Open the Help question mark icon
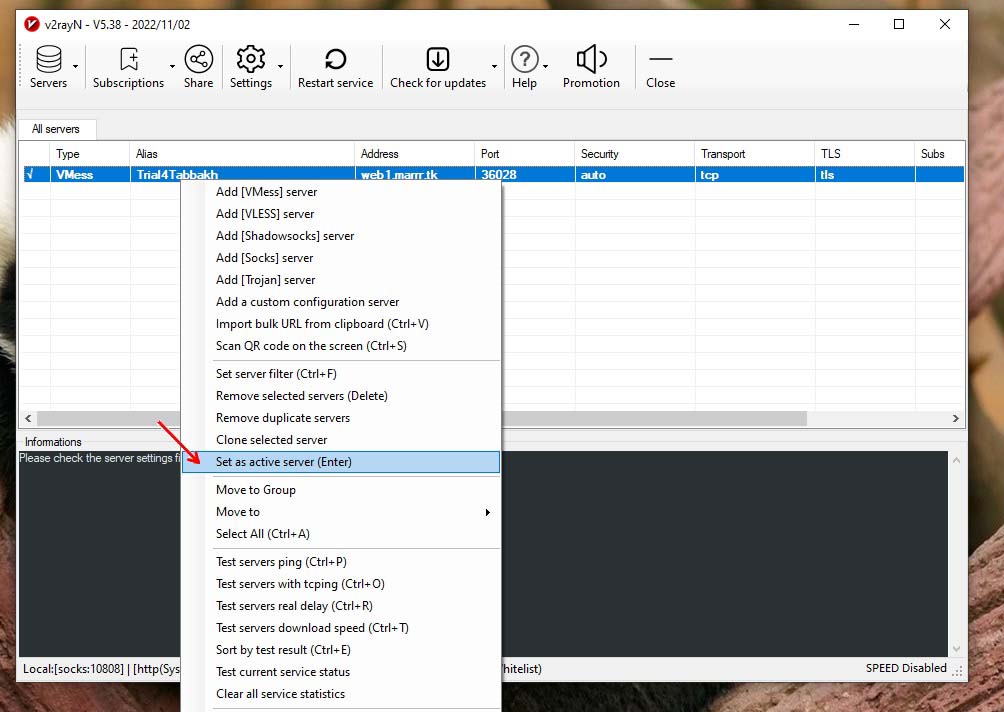Image resolution: width=1004 pixels, height=712 pixels. coord(524,60)
